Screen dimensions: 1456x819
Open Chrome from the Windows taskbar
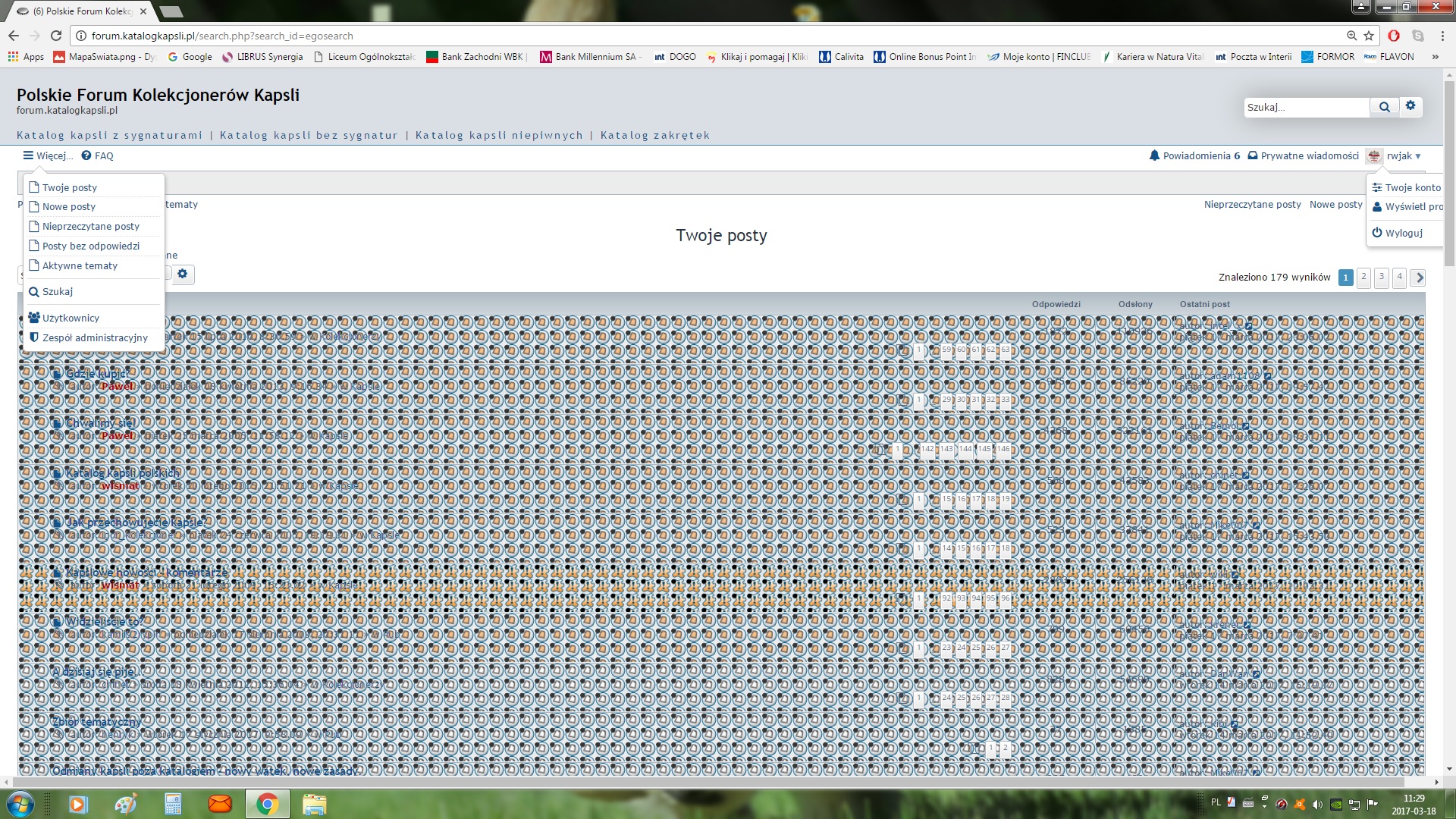tap(267, 804)
